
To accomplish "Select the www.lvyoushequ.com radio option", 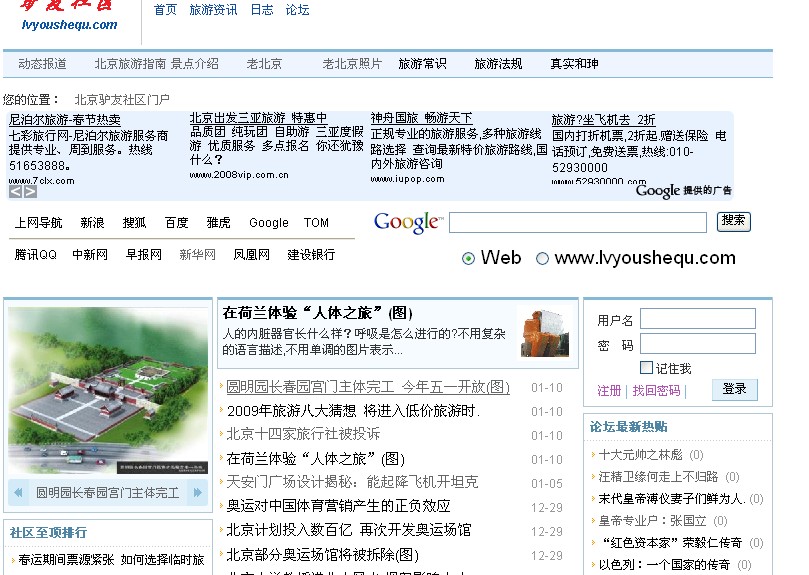I will (x=543, y=259).
